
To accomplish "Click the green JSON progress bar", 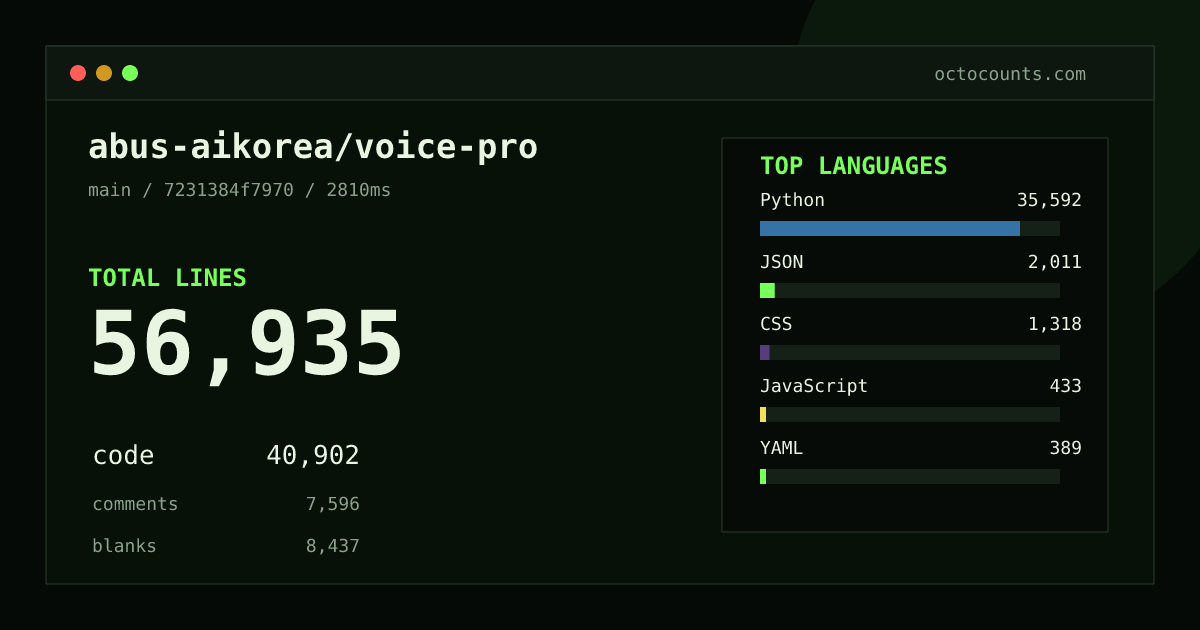I will 767,290.
